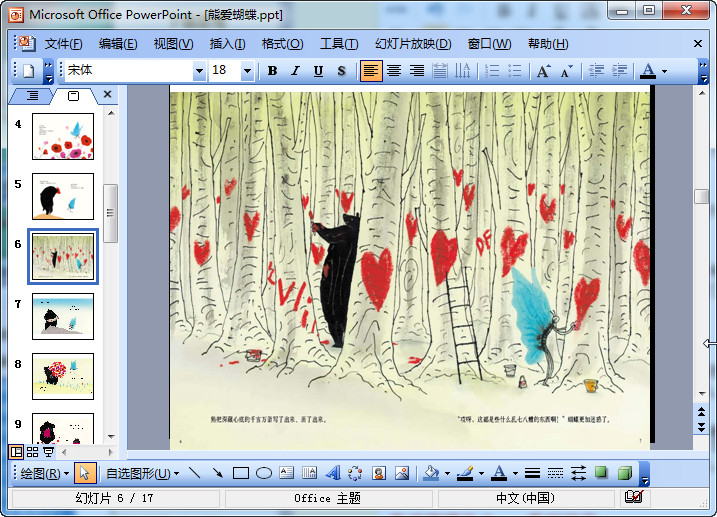
Task: Click the font name field 宋体
Action: [129, 71]
